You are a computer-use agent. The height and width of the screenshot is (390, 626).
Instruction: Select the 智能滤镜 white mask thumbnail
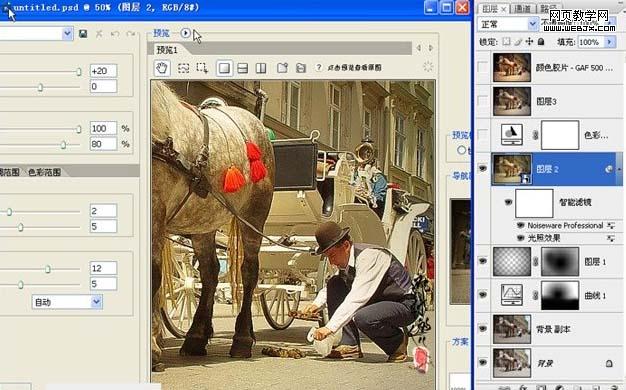[534, 203]
